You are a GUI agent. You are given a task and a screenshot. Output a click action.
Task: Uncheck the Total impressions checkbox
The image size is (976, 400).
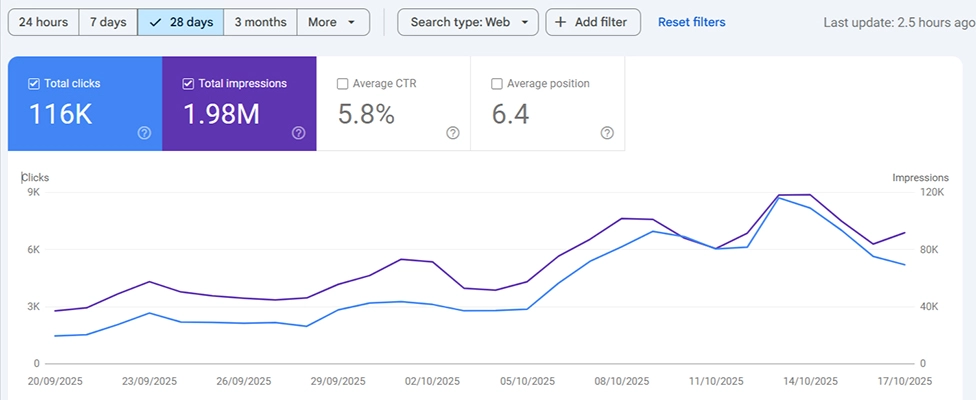[x=188, y=84]
